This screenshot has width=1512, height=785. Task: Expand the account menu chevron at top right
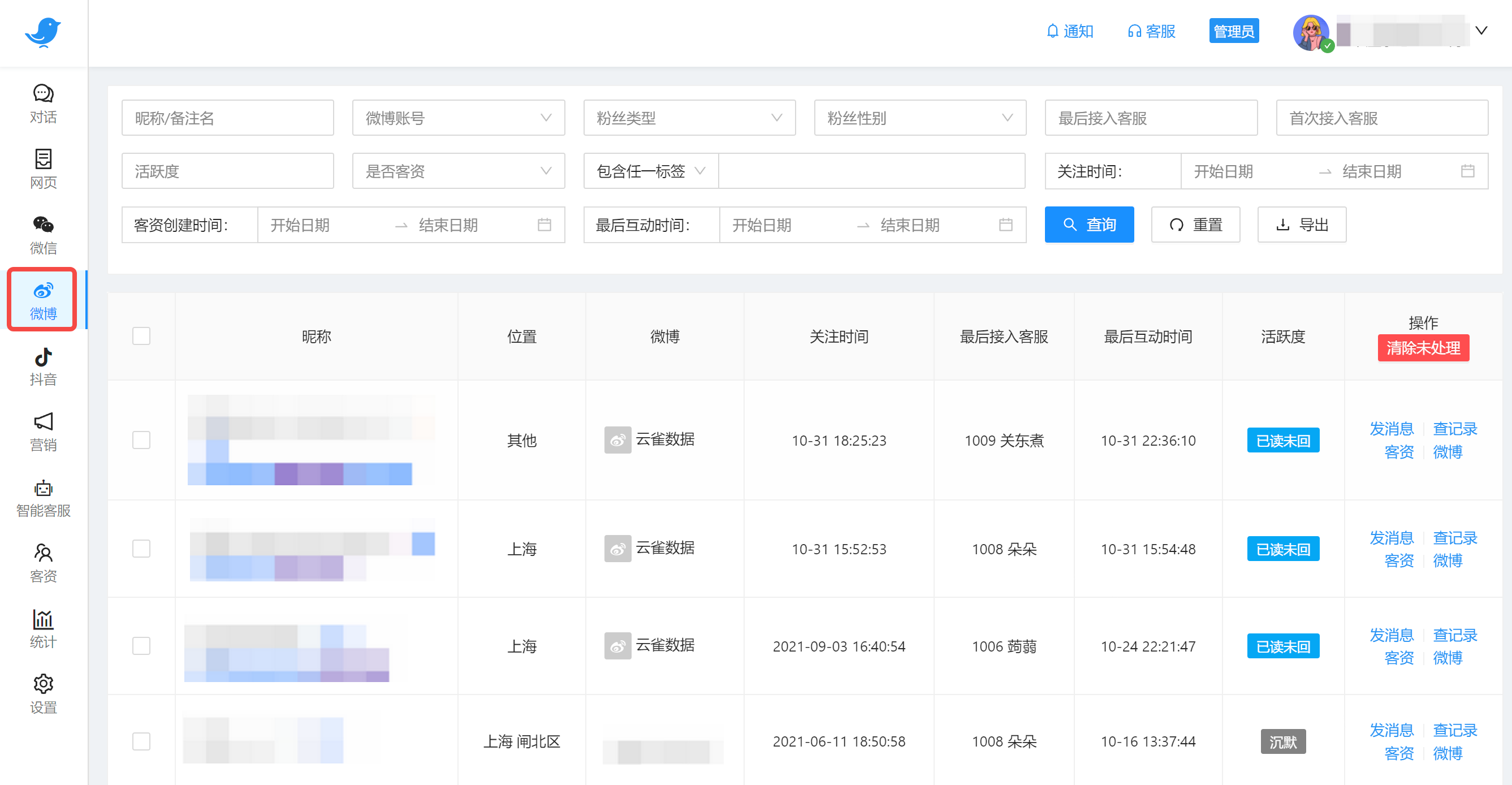[1483, 30]
